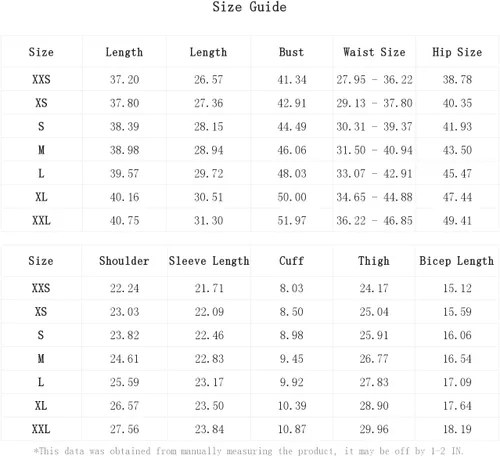Screen dimensions: 500x456
Task: Click the shoulder value 24.61
Action: pos(124,359)
